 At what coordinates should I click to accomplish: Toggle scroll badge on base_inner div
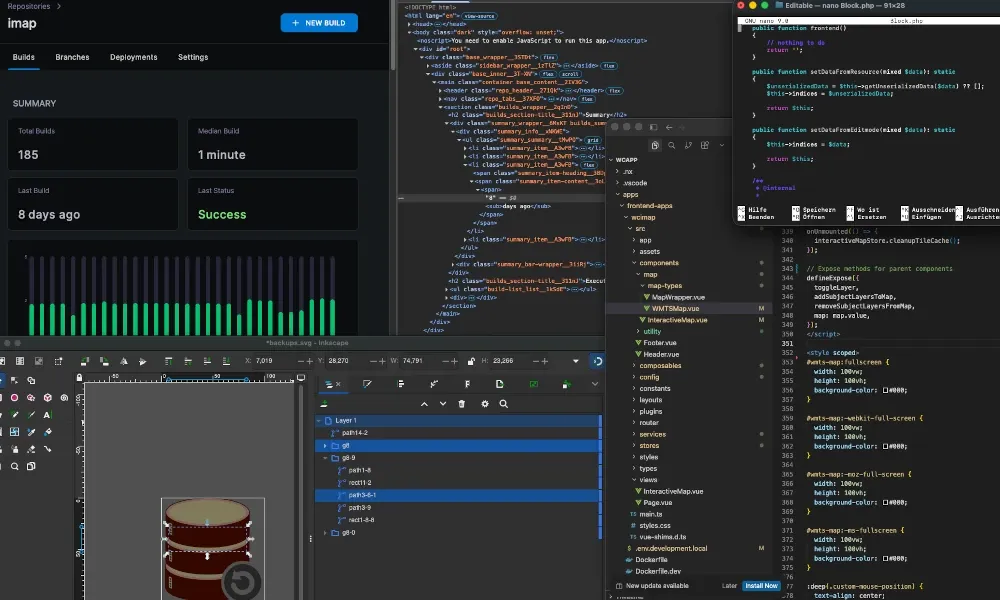[570, 74]
